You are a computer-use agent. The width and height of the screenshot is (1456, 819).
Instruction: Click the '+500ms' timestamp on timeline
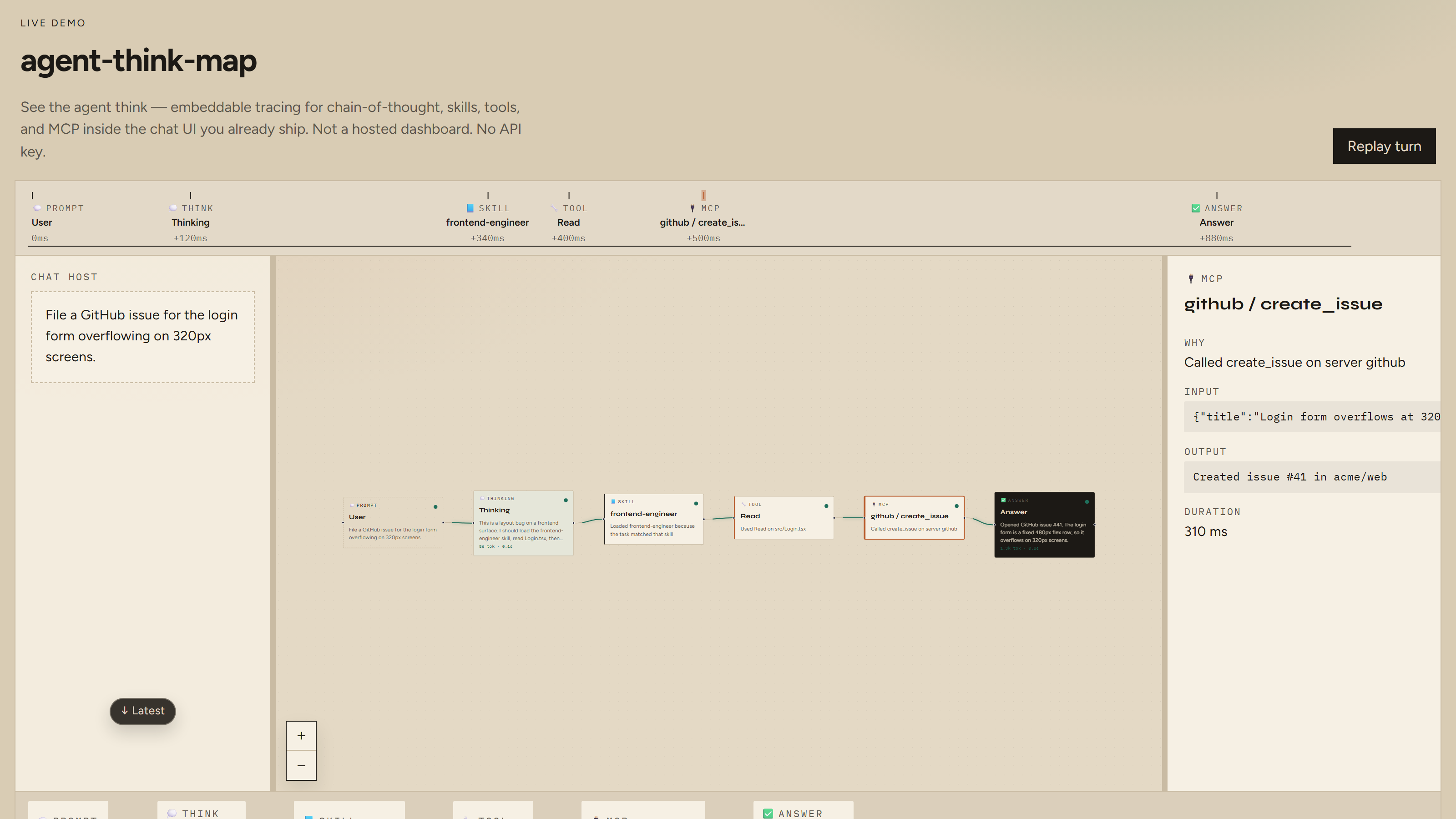[x=703, y=238]
